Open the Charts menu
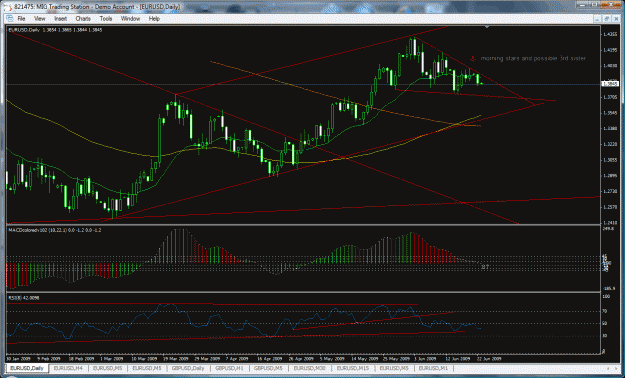Image resolution: width=625 pixels, height=378 pixels. [x=83, y=19]
